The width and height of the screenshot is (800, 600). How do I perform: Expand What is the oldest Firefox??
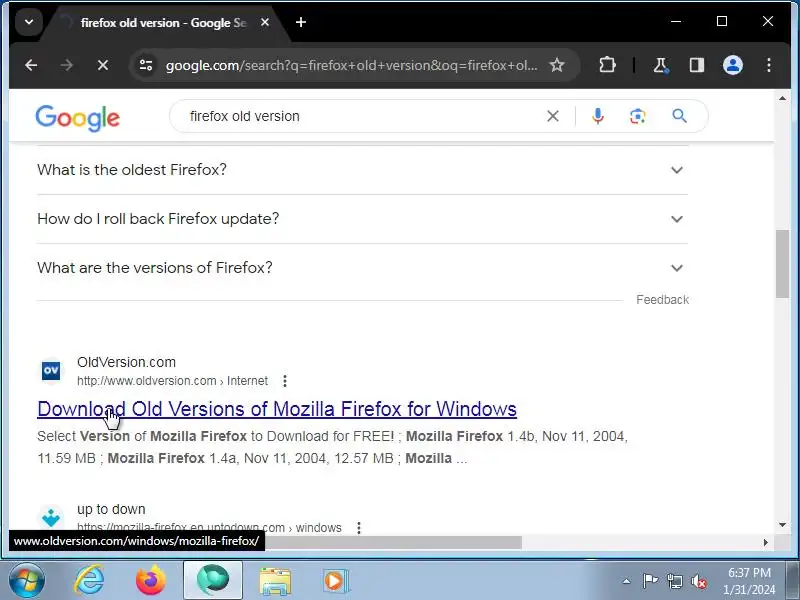point(362,170)
